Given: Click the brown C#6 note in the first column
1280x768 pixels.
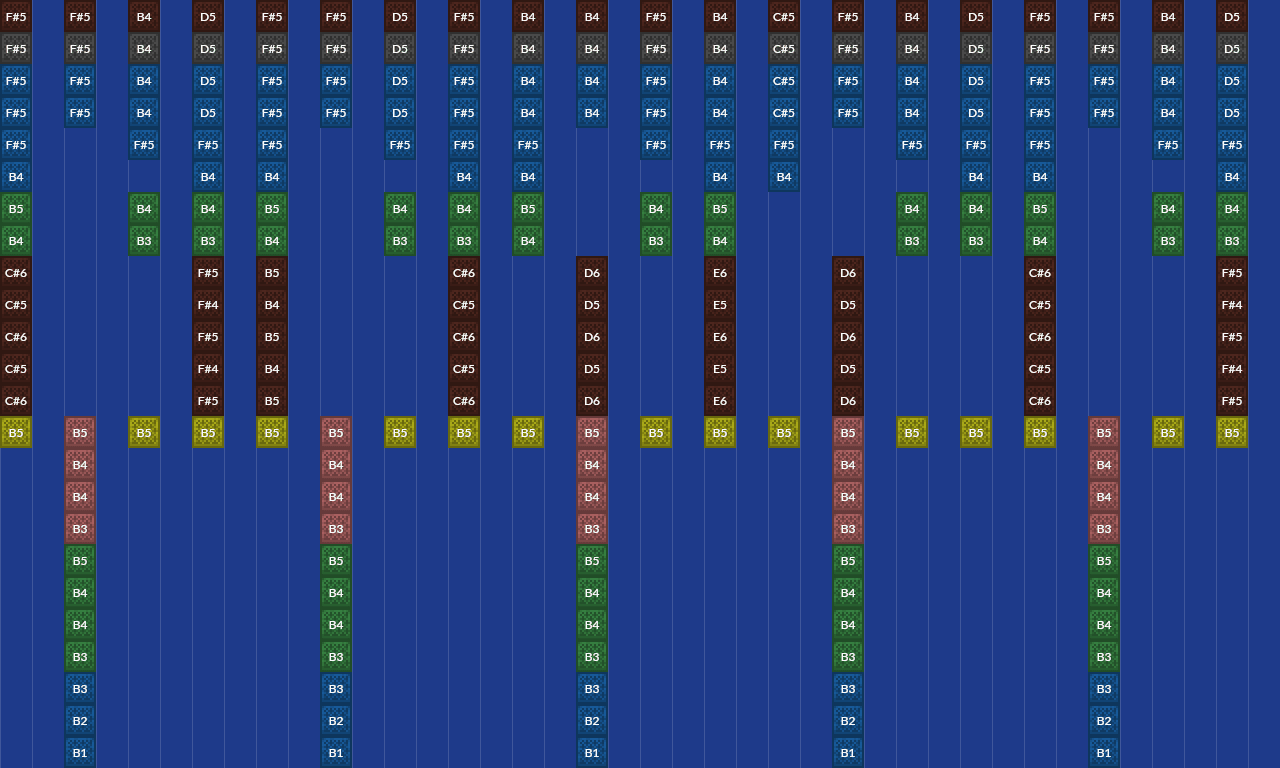Looking at the screenshot, I should tap(16, 272).
